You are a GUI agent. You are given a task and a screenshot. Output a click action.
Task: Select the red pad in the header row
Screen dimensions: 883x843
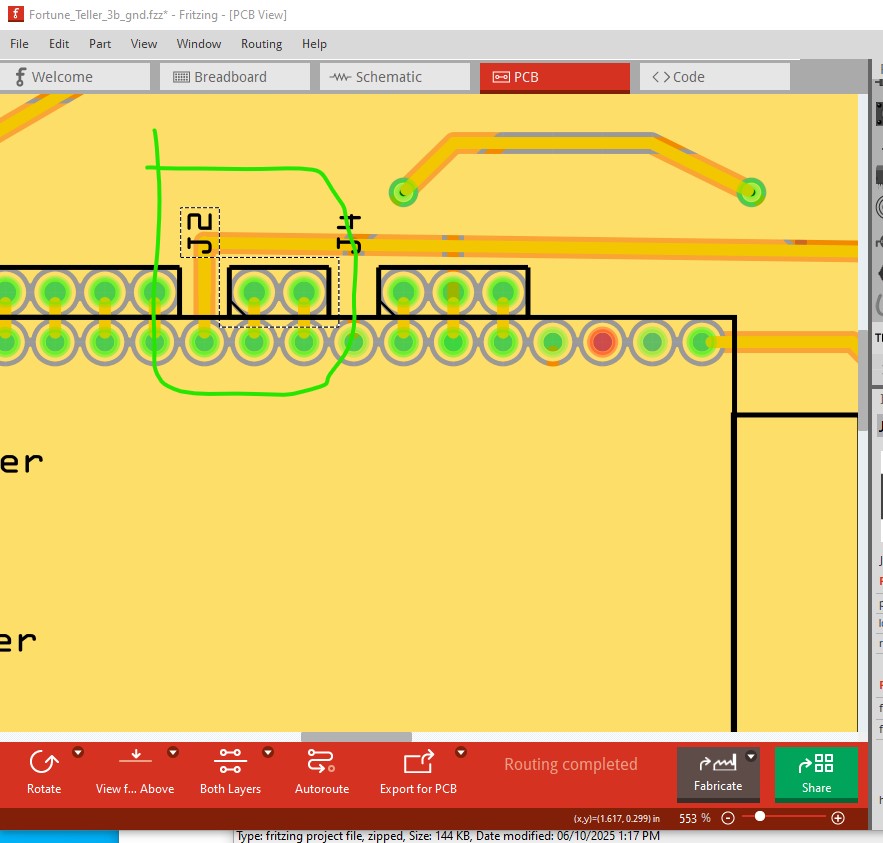[602, 343]
